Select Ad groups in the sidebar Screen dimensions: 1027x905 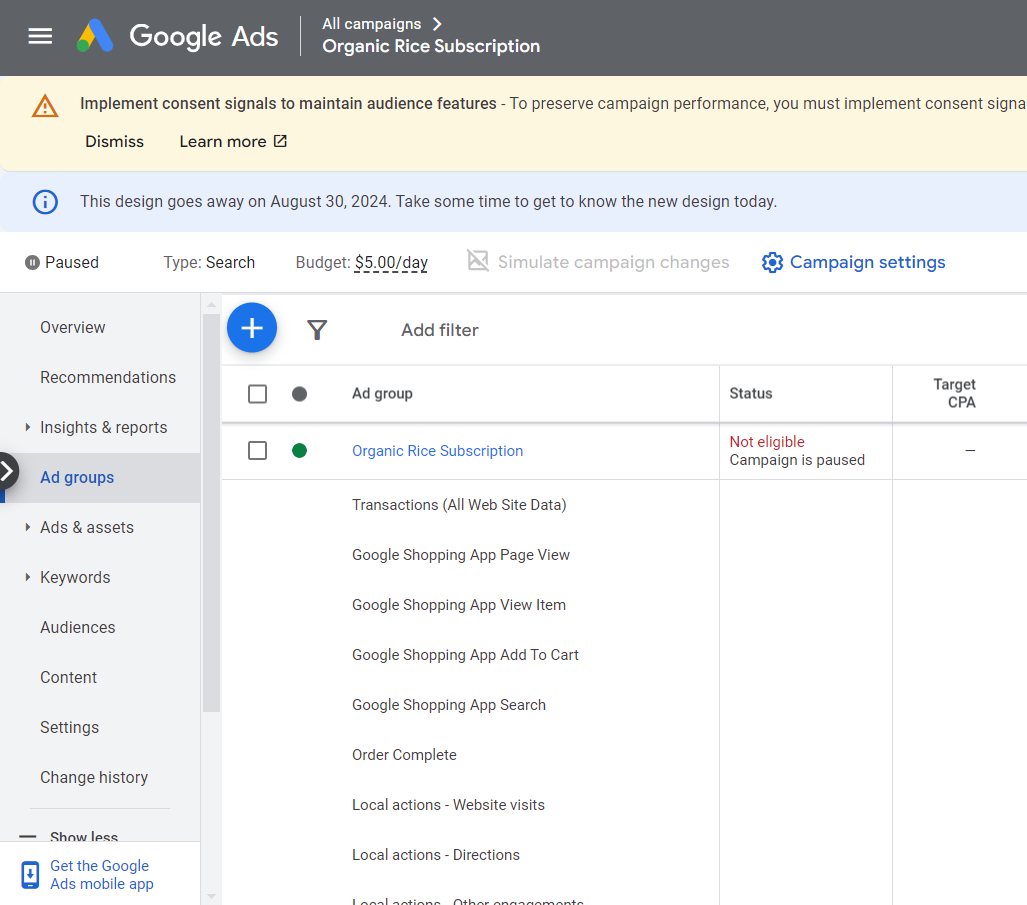(x=77, y=477)
